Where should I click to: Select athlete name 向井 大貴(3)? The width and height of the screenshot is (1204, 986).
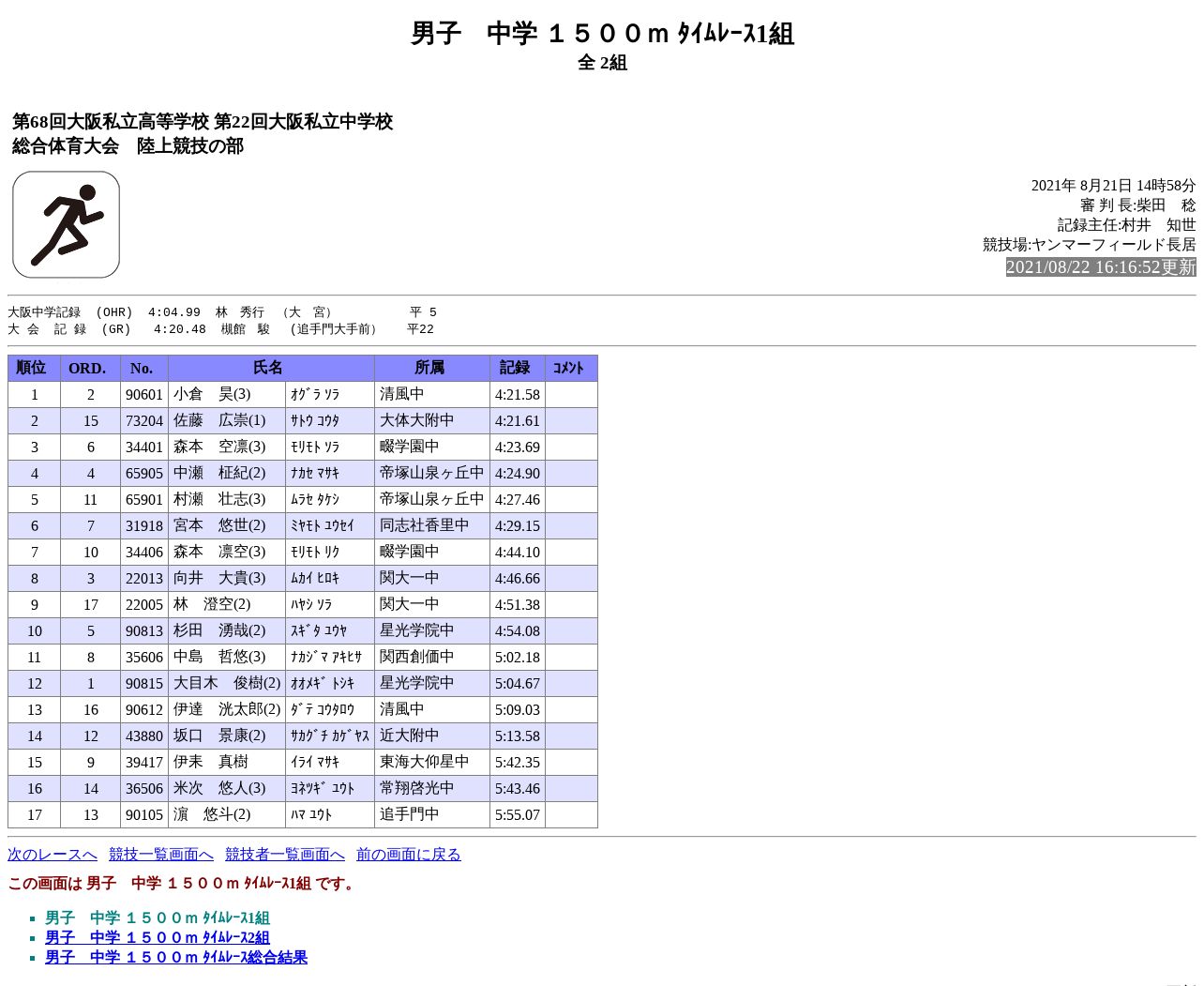point(219,579)
